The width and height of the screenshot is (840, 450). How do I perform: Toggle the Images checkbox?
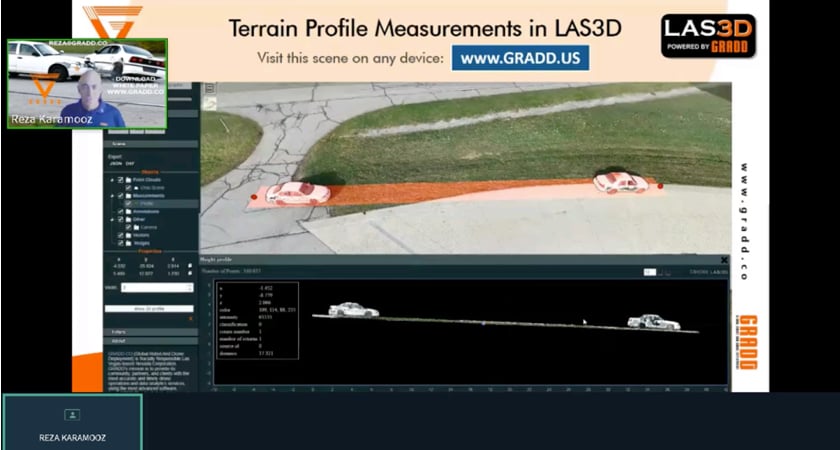tap(121, 244)
